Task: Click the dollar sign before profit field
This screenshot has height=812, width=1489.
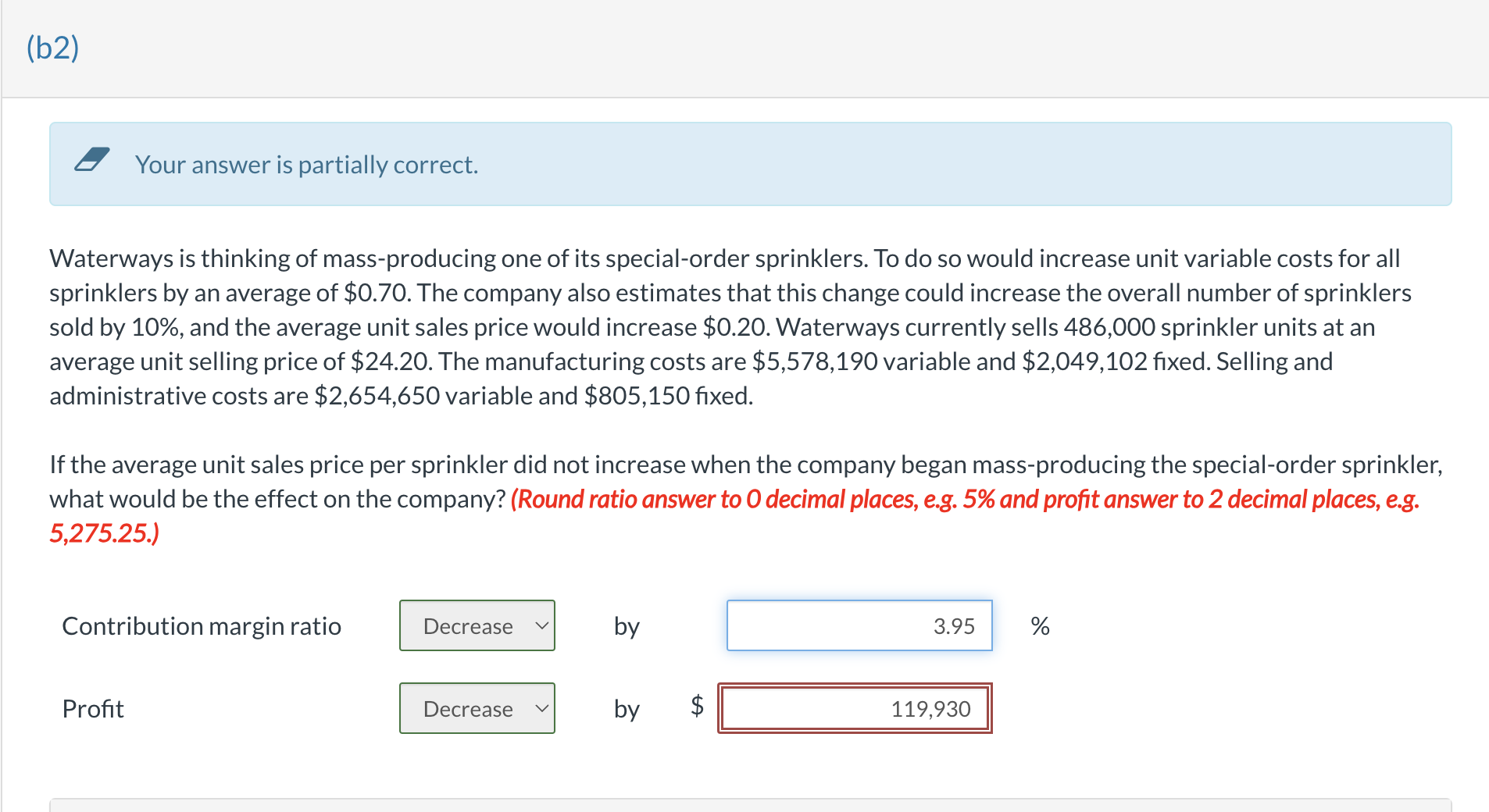Action: [697, 706]
